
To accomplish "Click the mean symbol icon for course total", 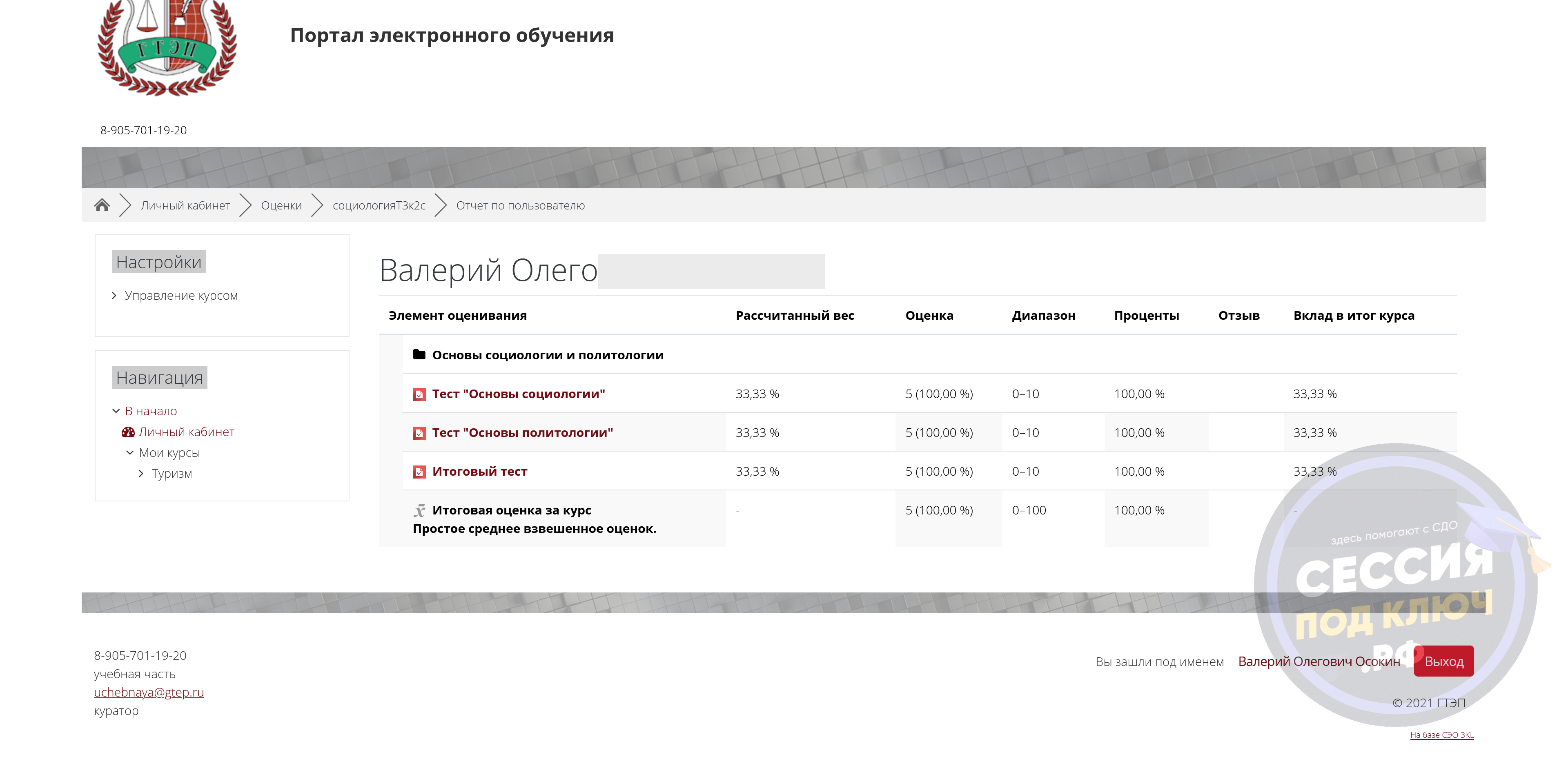I will pos(419,510).
